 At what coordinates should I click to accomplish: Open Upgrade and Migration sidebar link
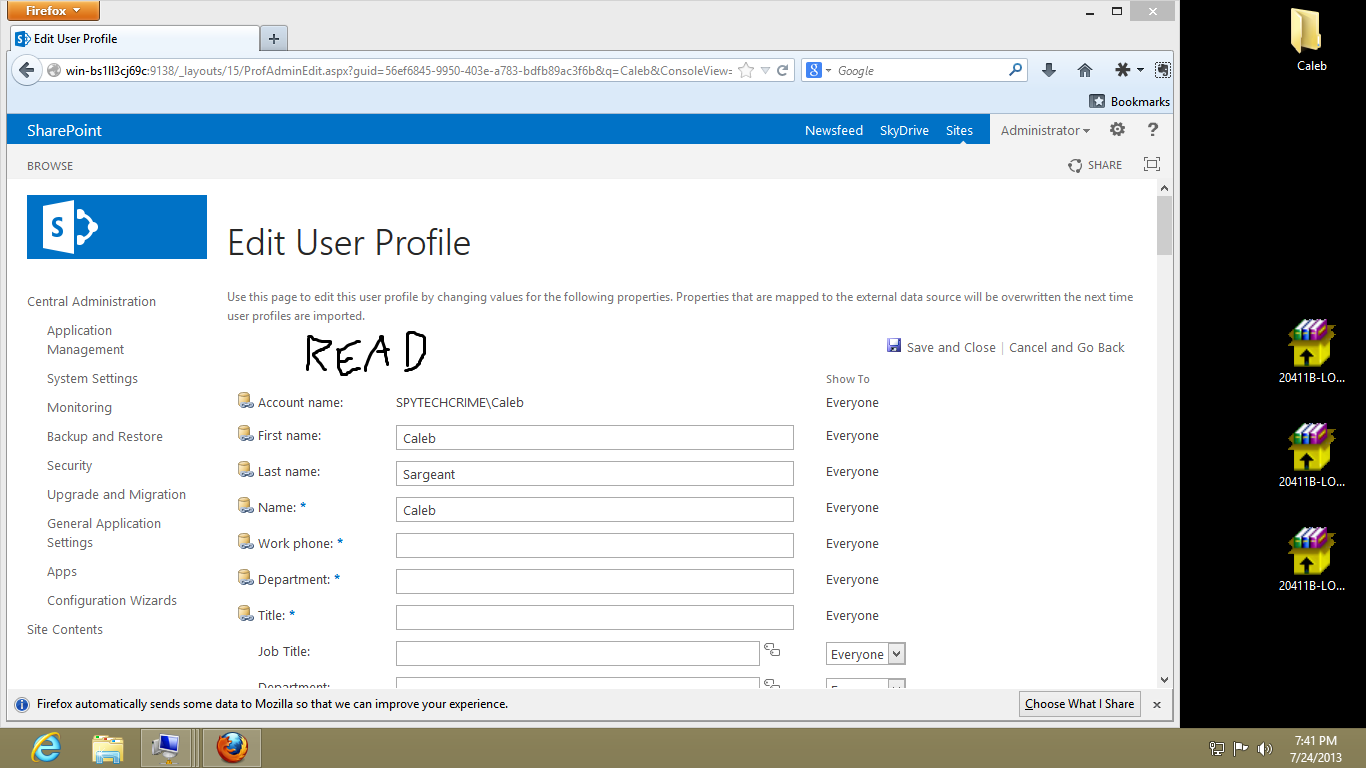(117, 494)
